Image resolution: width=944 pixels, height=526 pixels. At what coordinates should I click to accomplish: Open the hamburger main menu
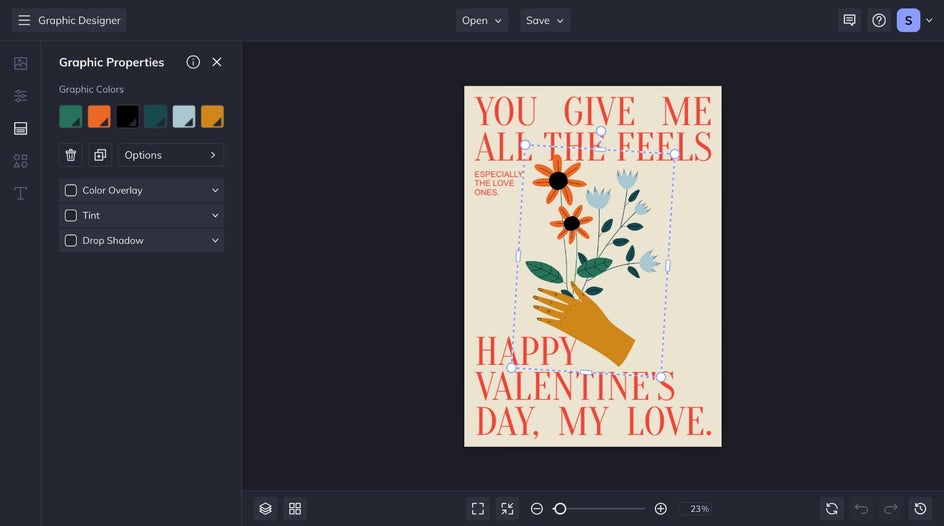(24, 20)
